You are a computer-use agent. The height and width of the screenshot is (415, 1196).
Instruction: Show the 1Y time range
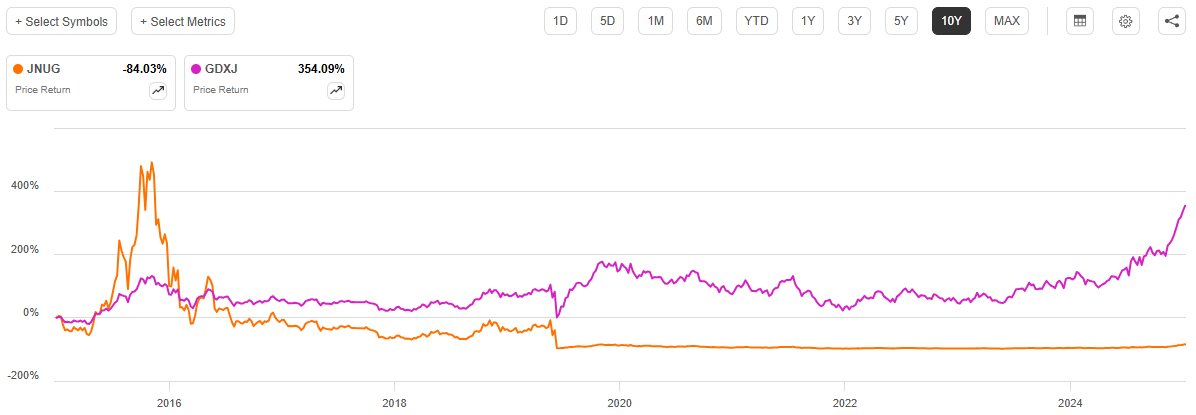(808, 21)
